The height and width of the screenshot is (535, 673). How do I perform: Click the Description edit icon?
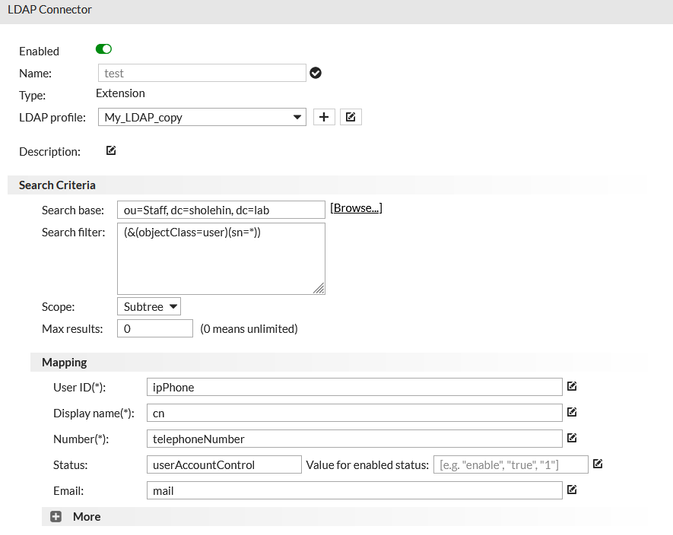pos(111,151)
